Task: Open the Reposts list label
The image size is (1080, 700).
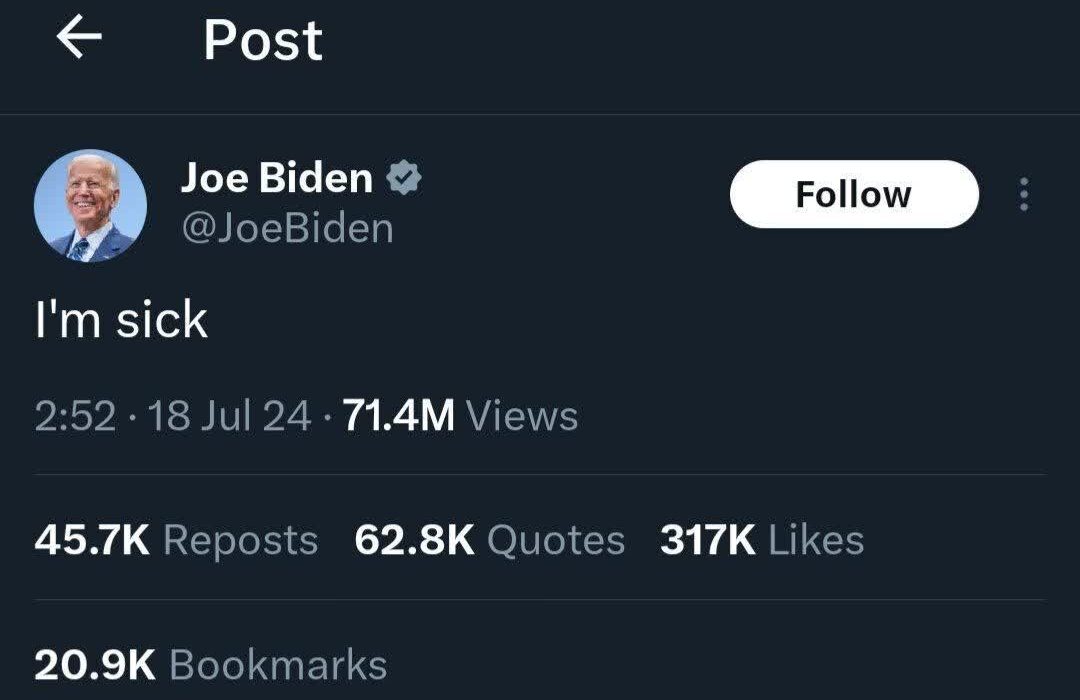Action: [241, 541]
